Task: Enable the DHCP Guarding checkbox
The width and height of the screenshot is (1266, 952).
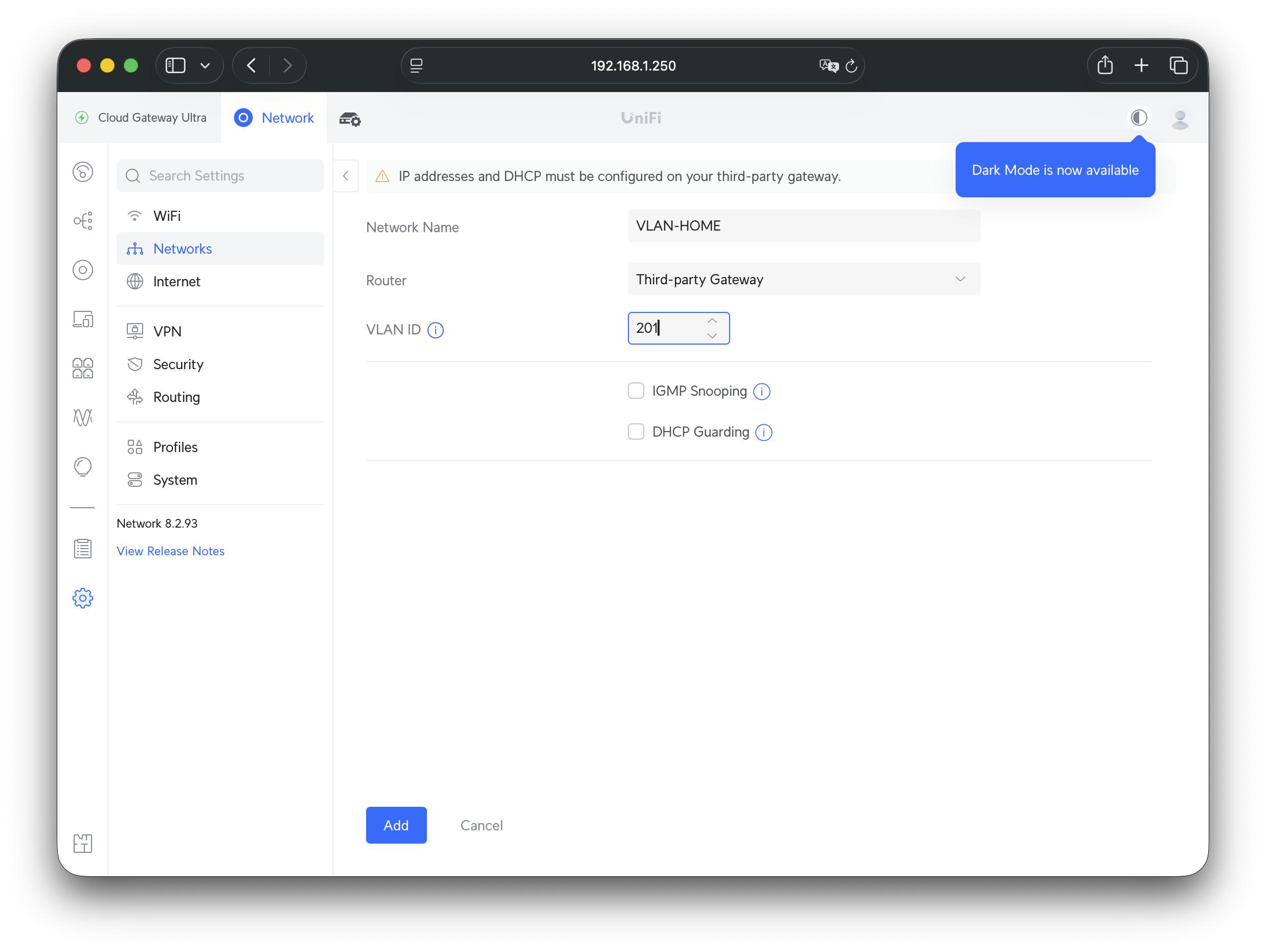Action: pyautogui.click(x=636, y=432)
